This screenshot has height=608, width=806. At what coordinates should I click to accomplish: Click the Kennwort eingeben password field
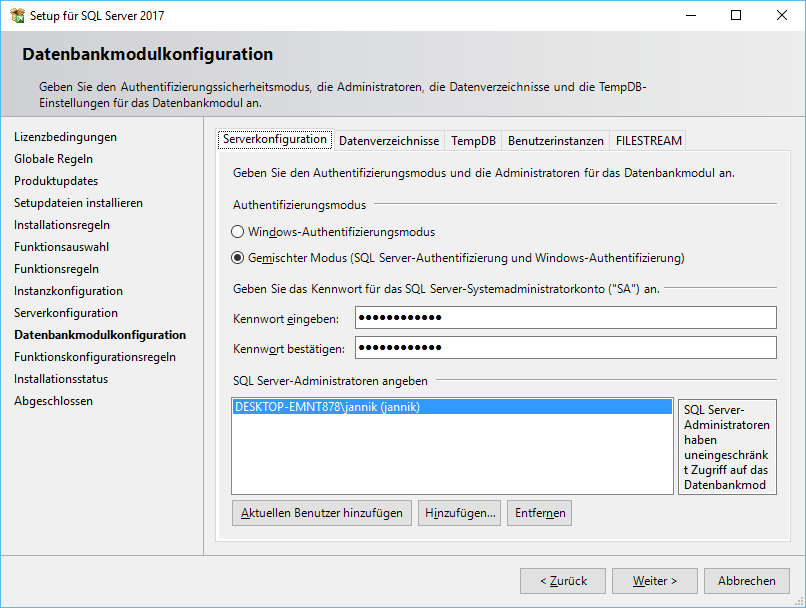[566, 318]
